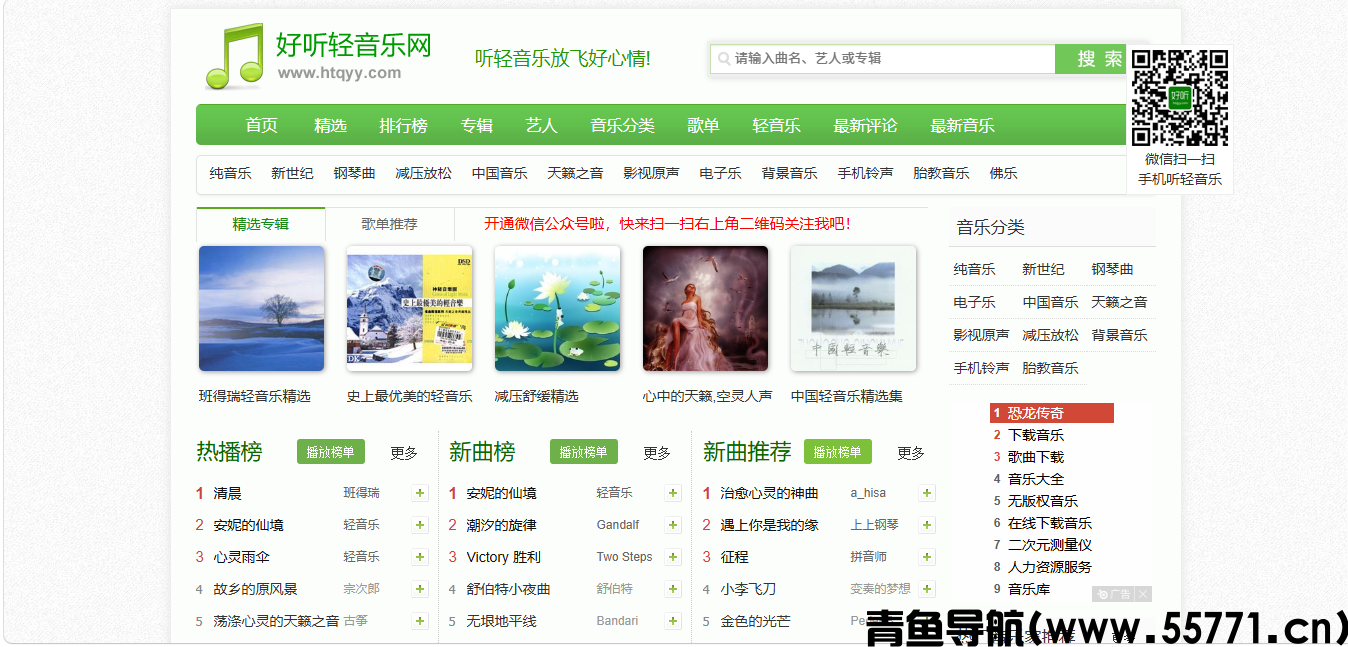Click 更多 link next to 新曲榜

(657, 453)
